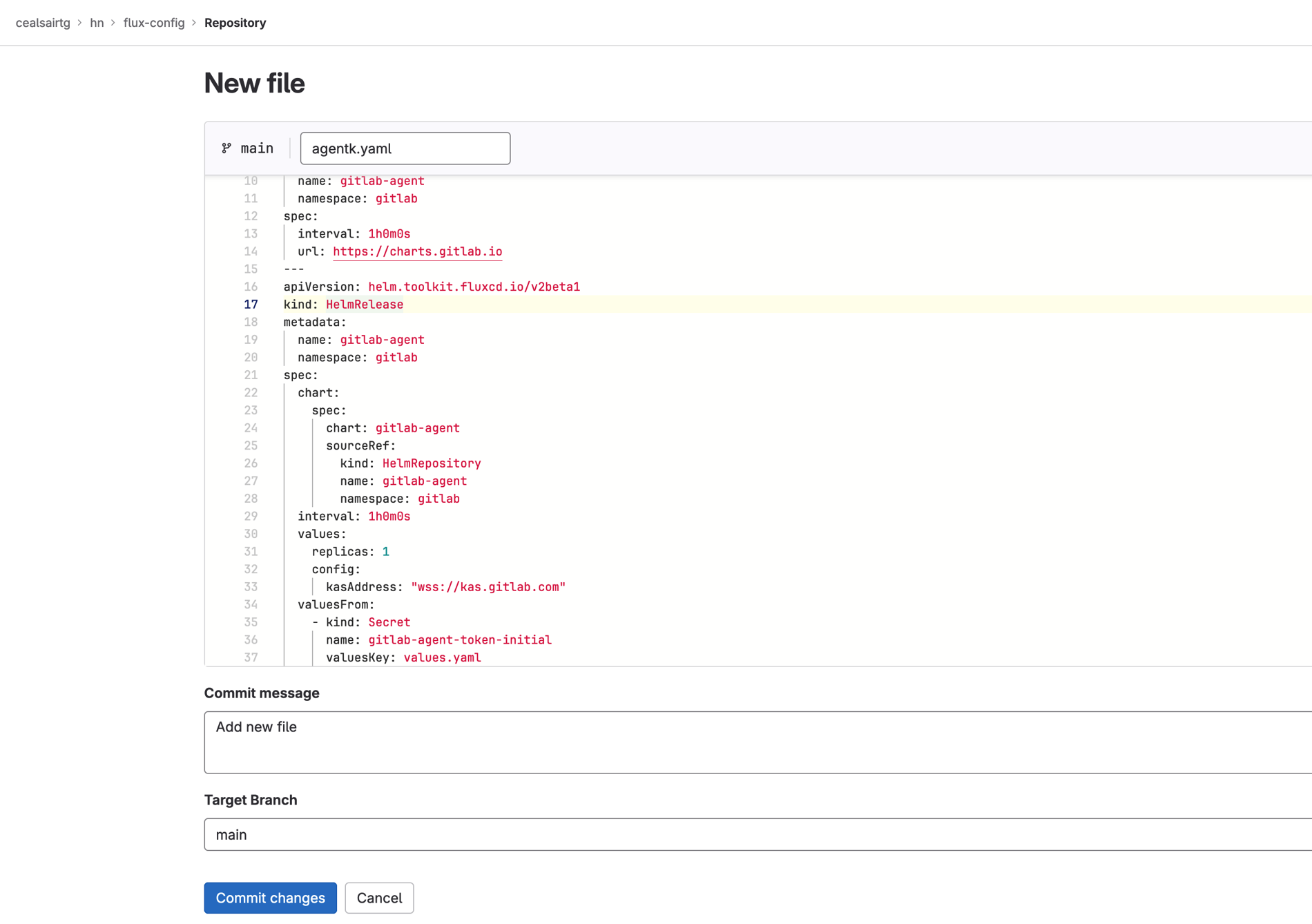Click line number 10 in the gutter
The height and width of the screenshot is (924, 1312).
(x=251, y=180)
